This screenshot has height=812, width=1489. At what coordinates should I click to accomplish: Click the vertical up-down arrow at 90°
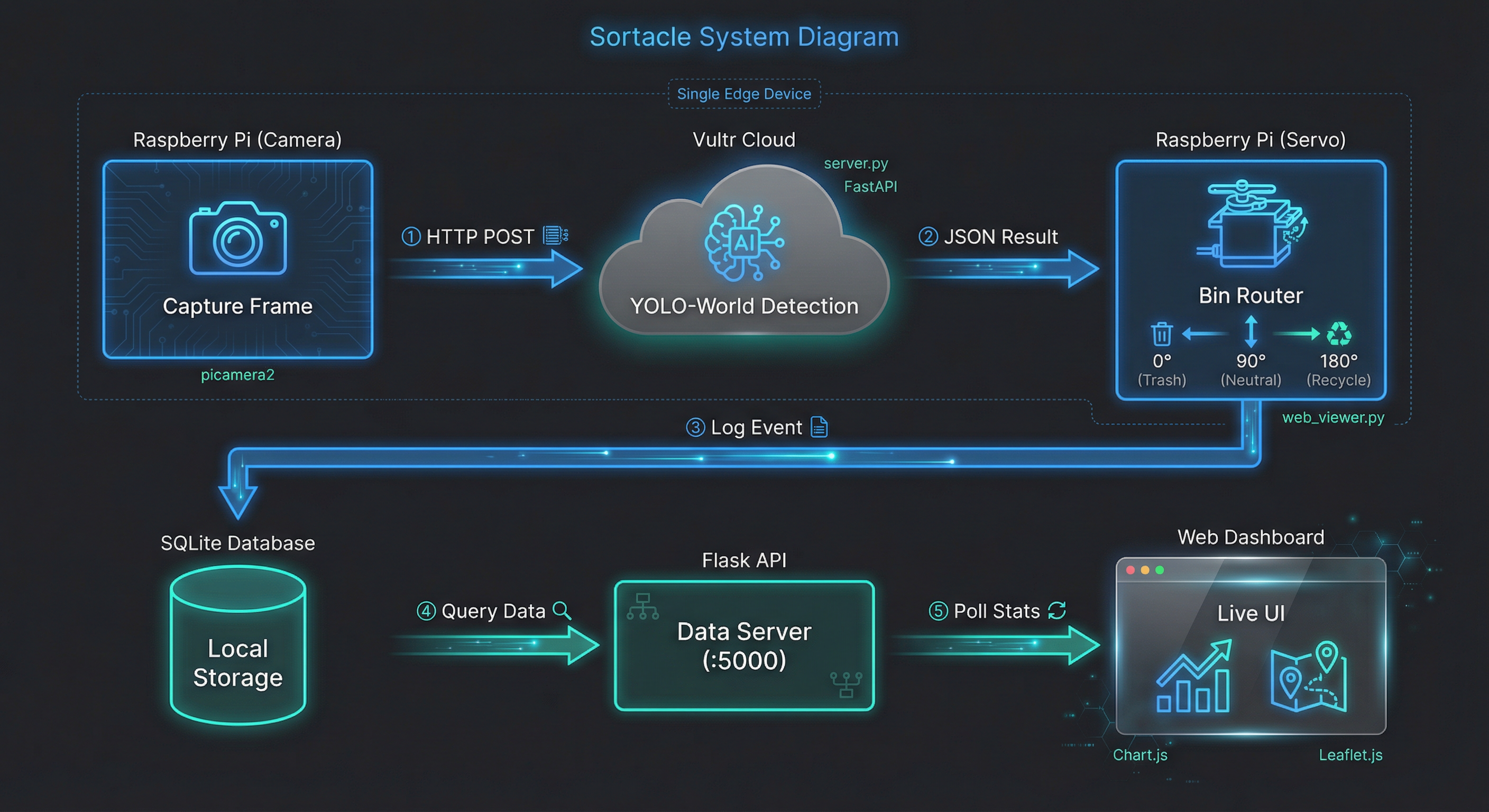tap(1251, 332)
